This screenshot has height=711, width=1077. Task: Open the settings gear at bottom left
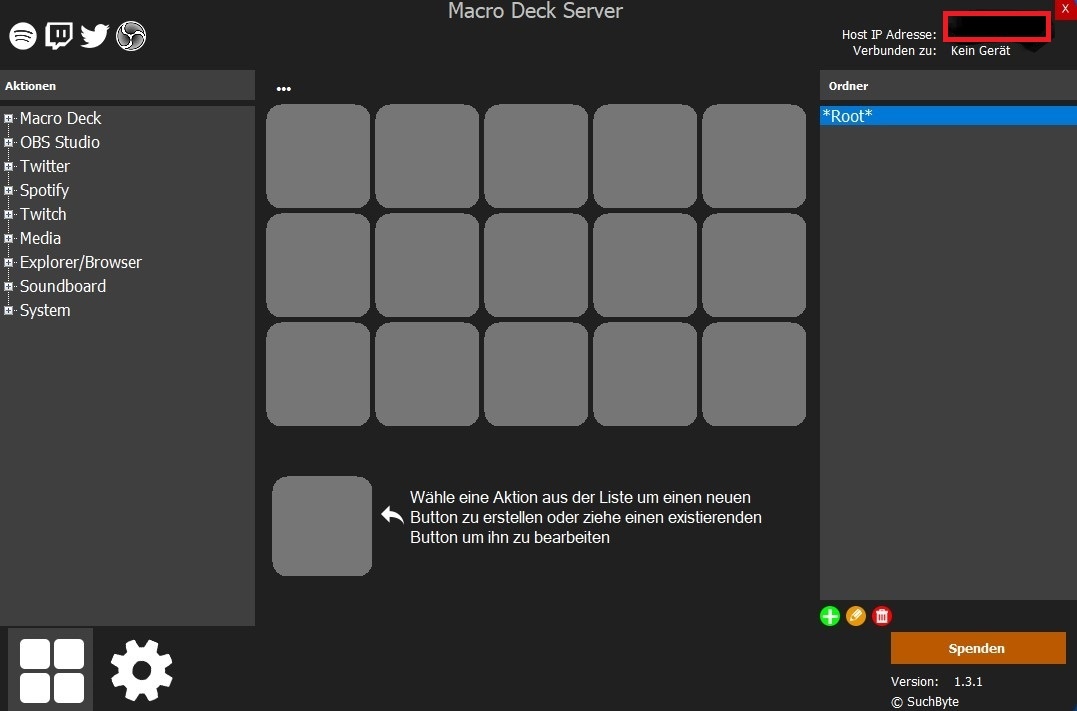(x=141, y=670)
